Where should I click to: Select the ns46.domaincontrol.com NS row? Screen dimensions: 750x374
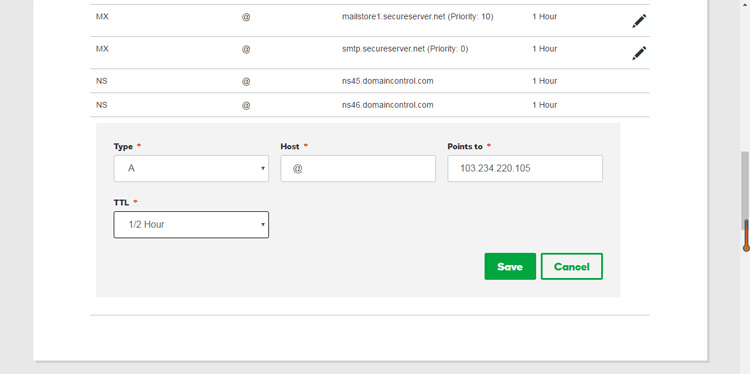370,105
